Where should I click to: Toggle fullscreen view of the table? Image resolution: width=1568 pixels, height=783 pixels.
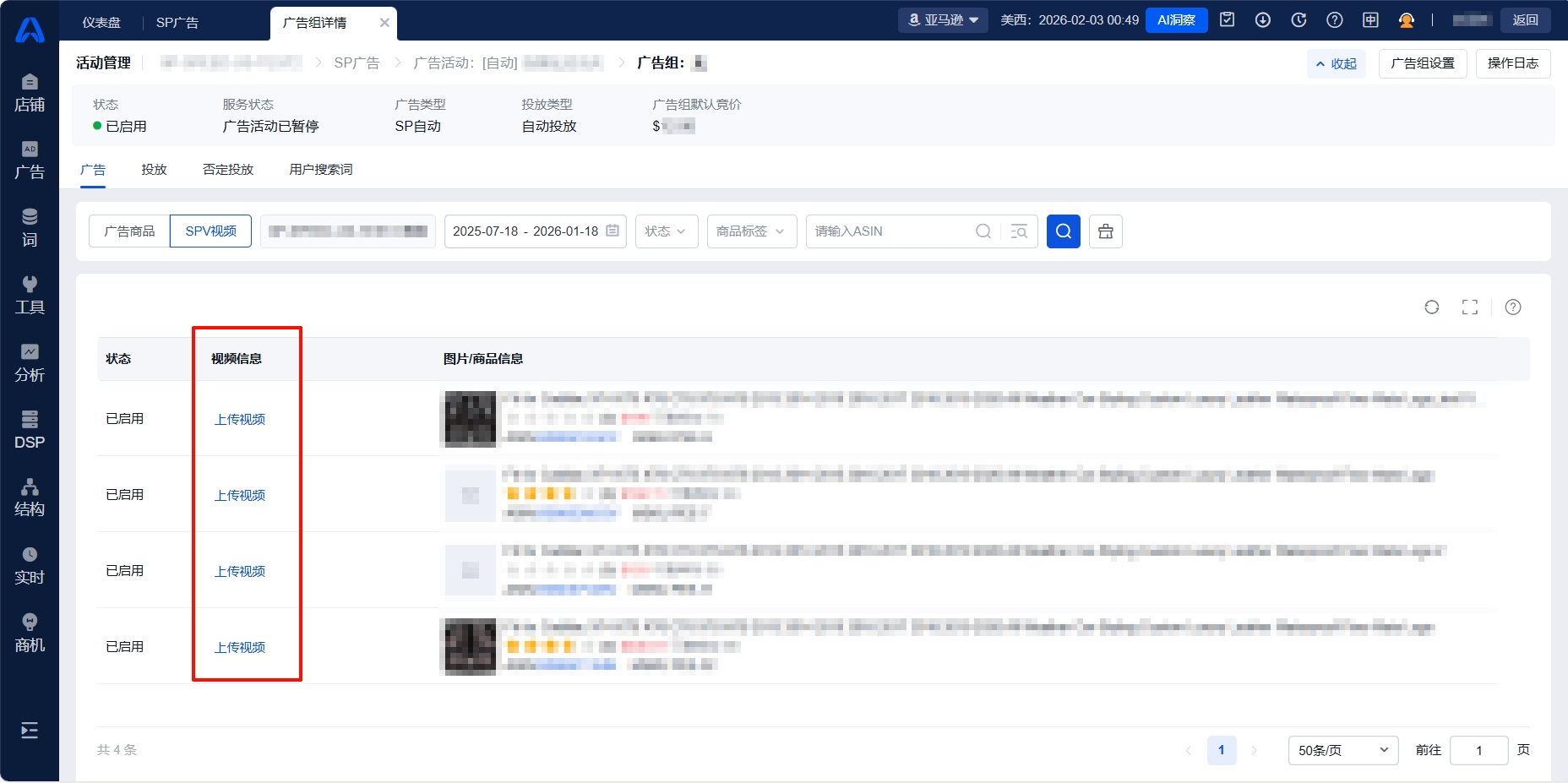pyautogui.click(x=1470, y=307)
